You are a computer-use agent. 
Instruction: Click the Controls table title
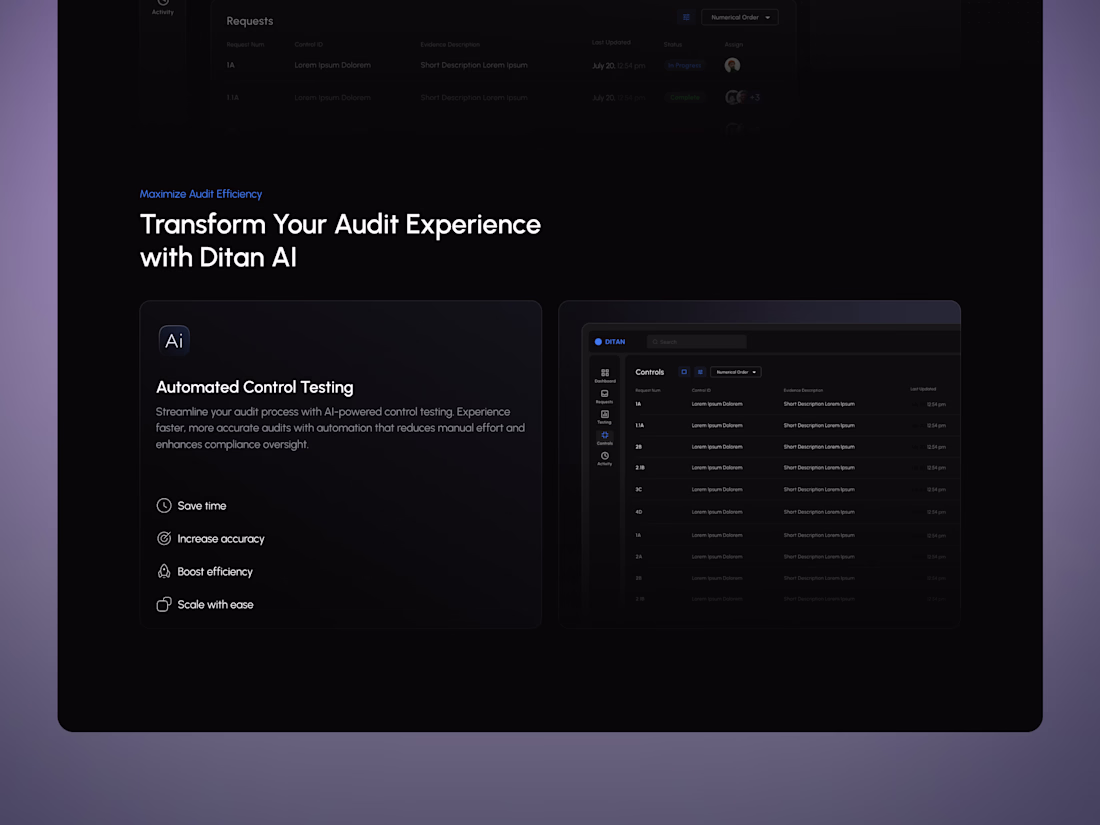tap(650, 373)
